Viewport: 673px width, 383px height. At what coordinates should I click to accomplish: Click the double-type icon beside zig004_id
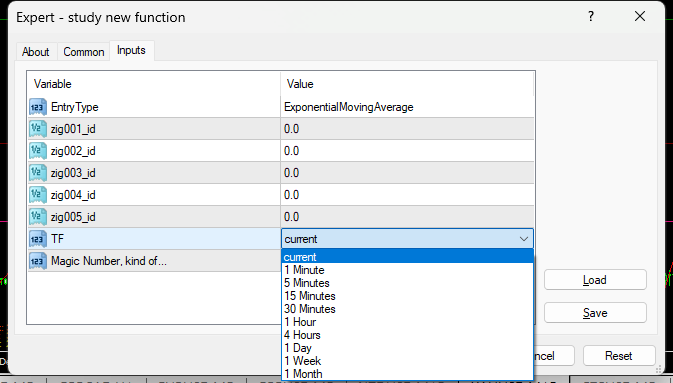pos(38,195)
